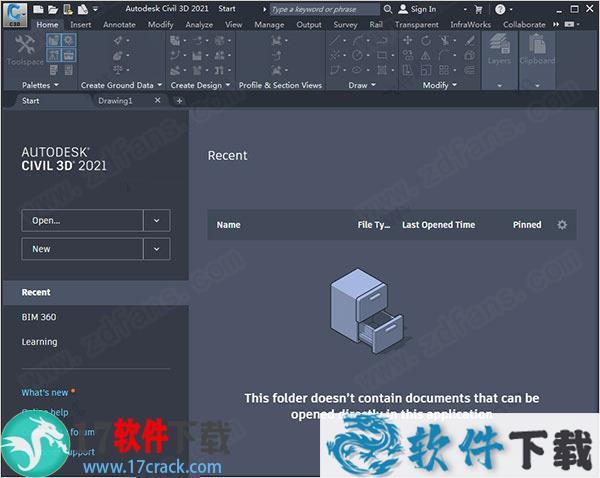Expand the New button dropdown arrow
This screenshot has width=600, height=478.
coord(157,249)
